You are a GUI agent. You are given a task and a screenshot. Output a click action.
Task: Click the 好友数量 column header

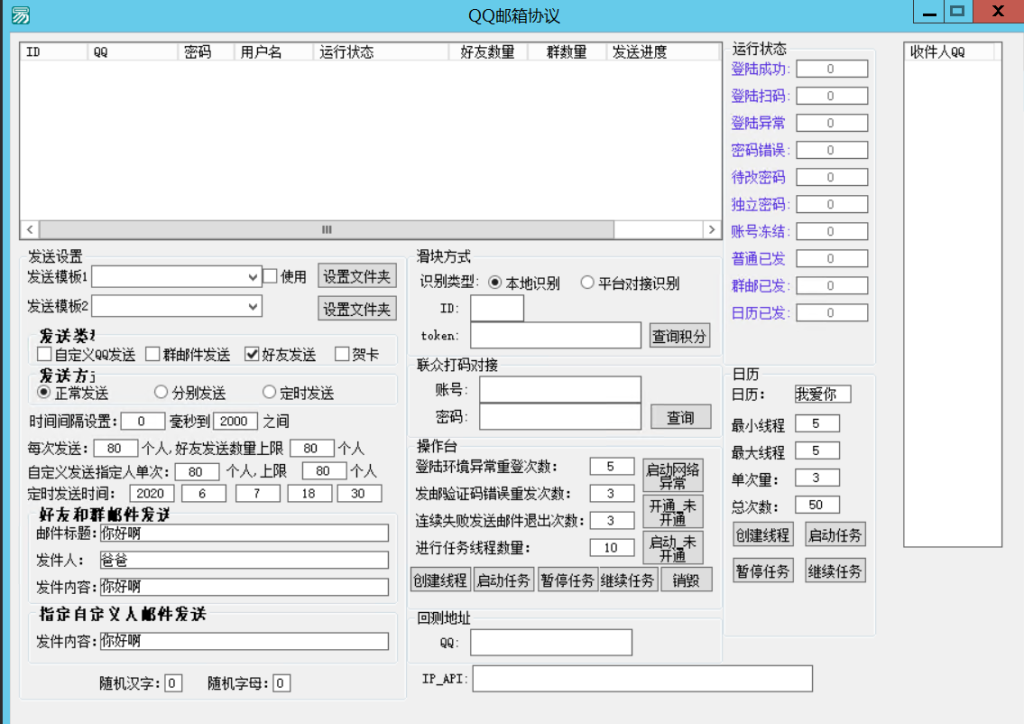488,52
